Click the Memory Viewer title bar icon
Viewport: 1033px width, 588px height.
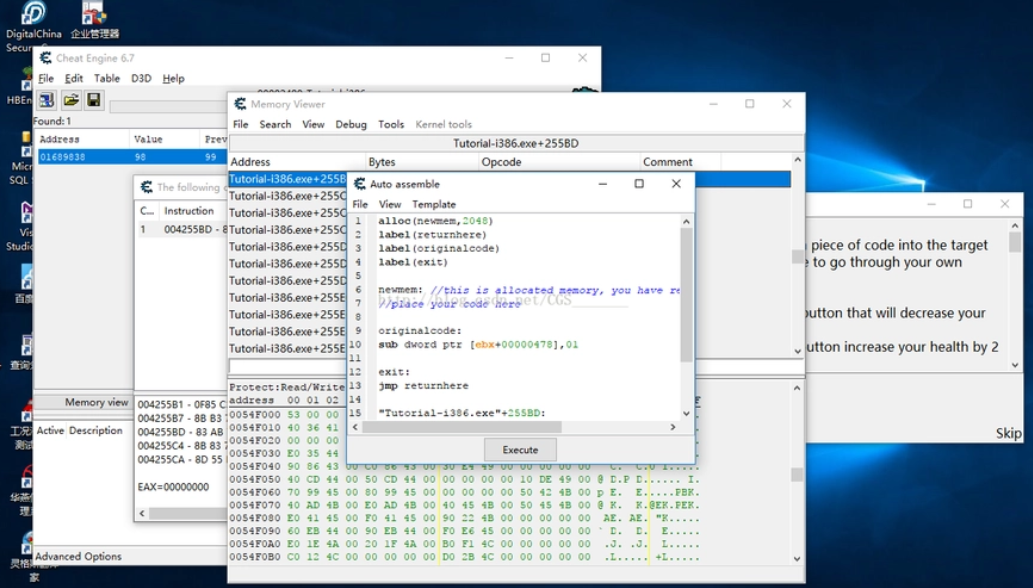coord(240,104)
